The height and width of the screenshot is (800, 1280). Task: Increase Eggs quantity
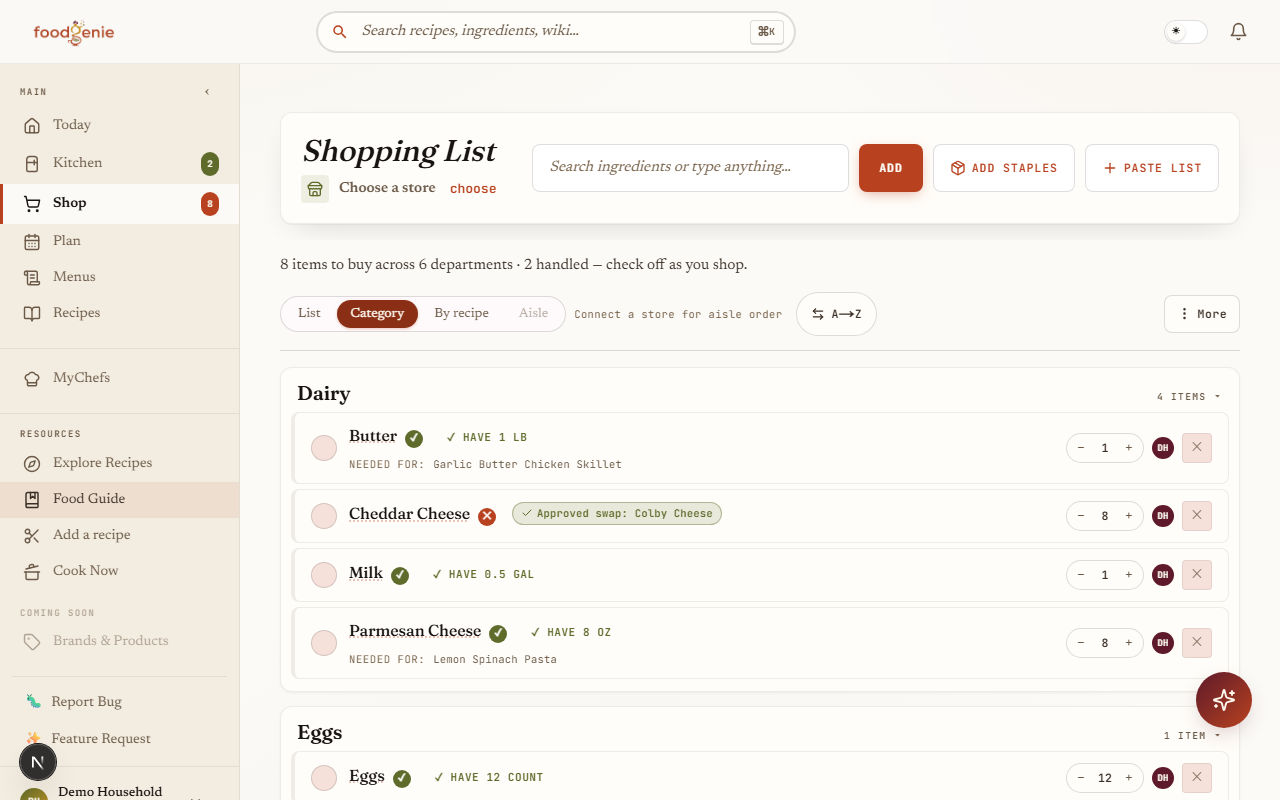(x=1129, y=778)
